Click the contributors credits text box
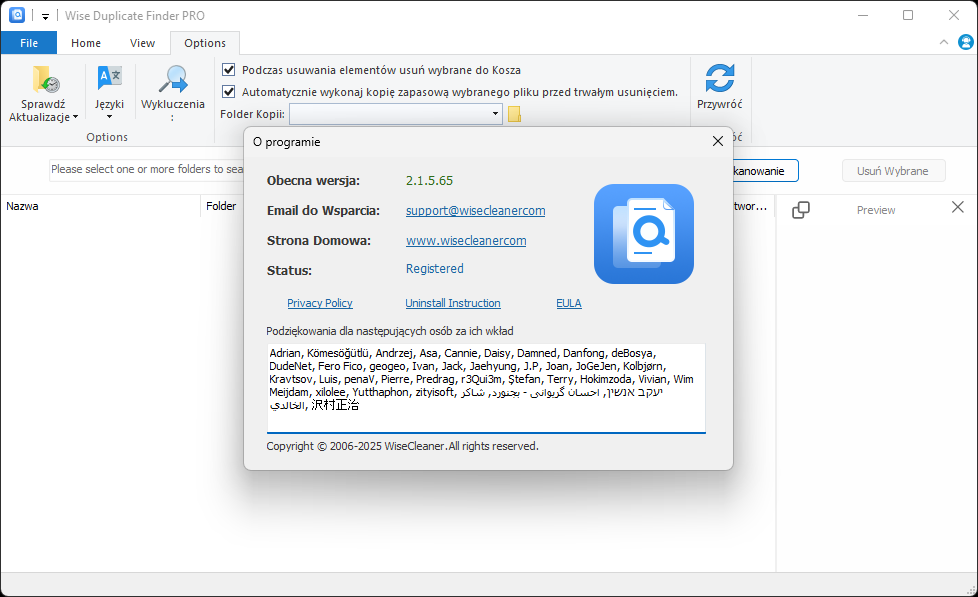This screenshot has width=978, height=597. click(x=486, y=387)
